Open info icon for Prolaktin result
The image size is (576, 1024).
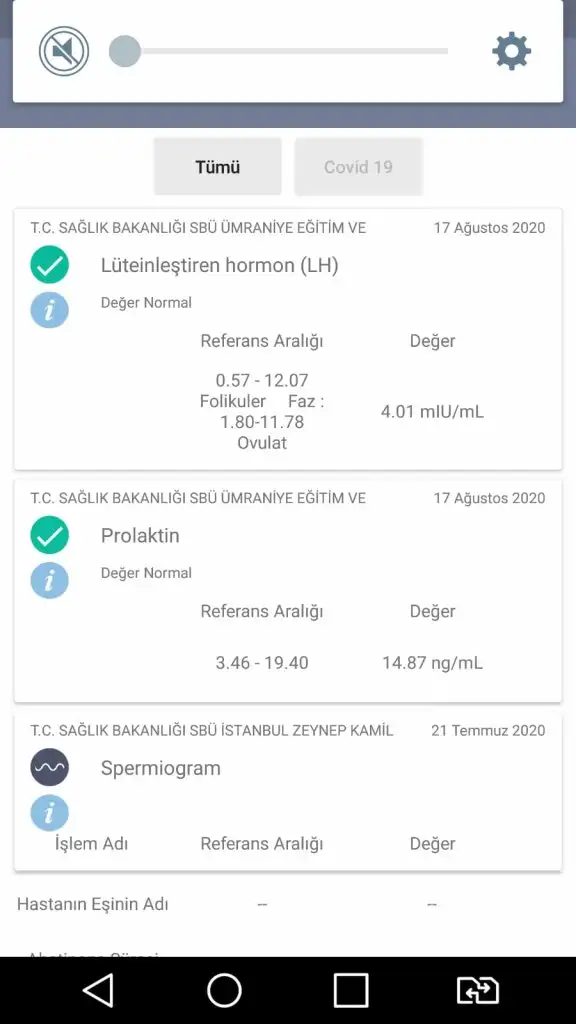click(x=50, y=581)
